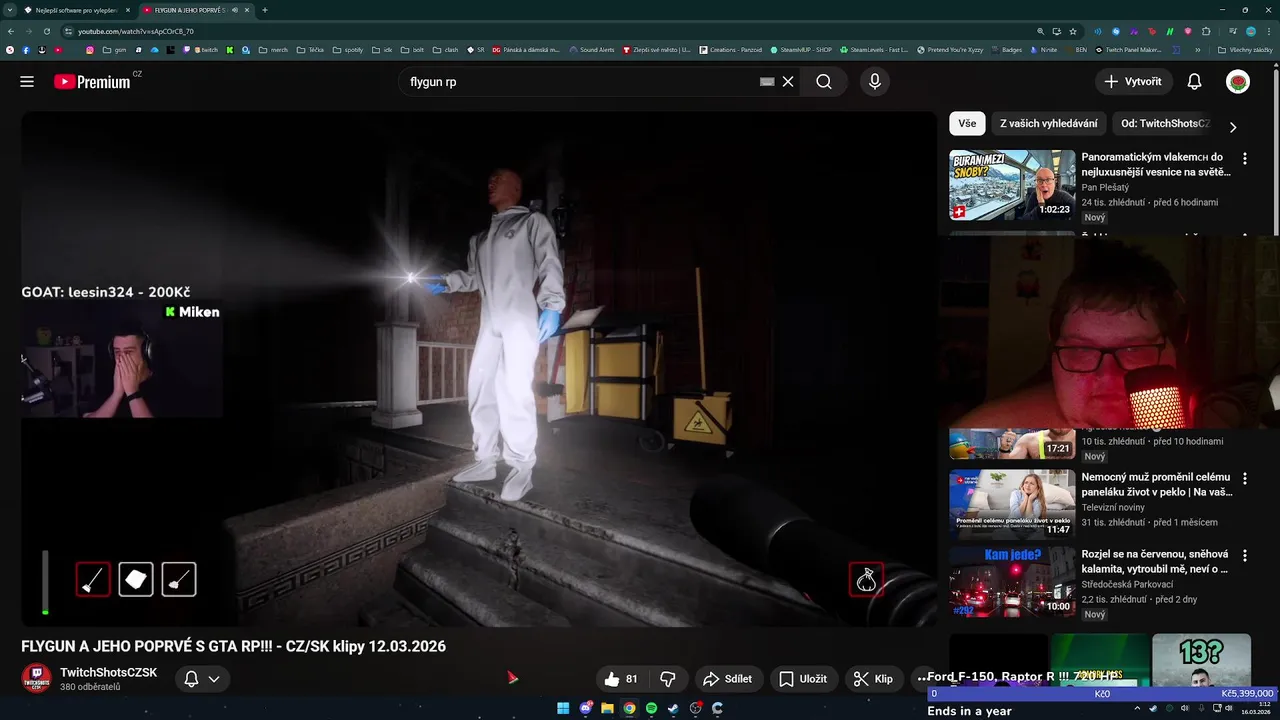
Task: Open the on-screen keyboard icon in search box
Action: pyautogui.click(x=767, y=82)
